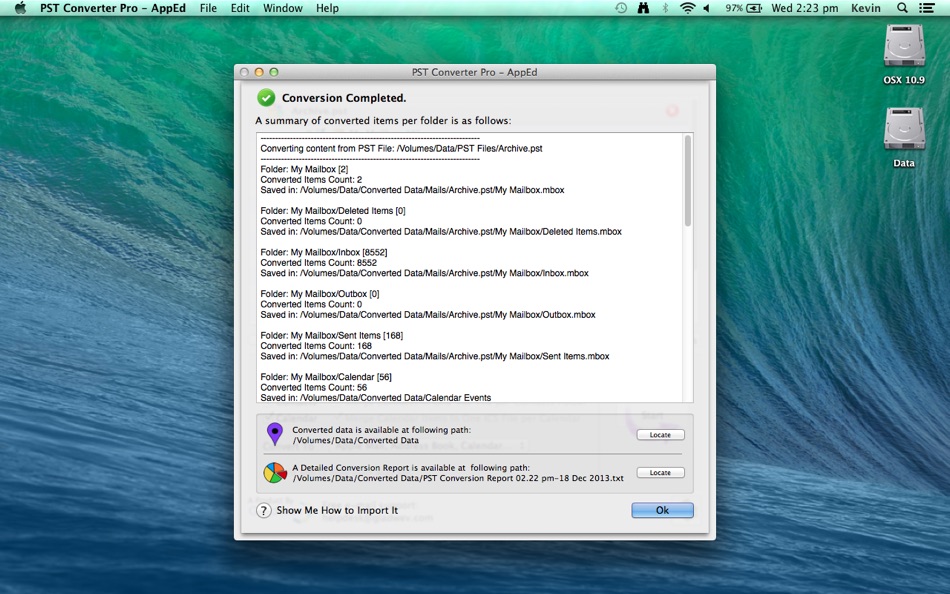Screen dimensions: 950x594
Task: Open the Help menu
Action: tap(327, 8)
